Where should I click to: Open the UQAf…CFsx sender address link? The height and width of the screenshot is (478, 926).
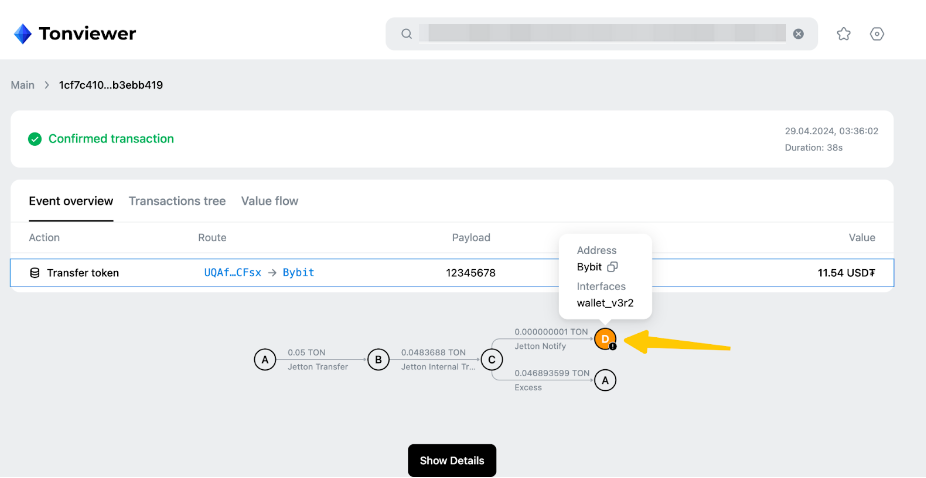click(232, 273)
